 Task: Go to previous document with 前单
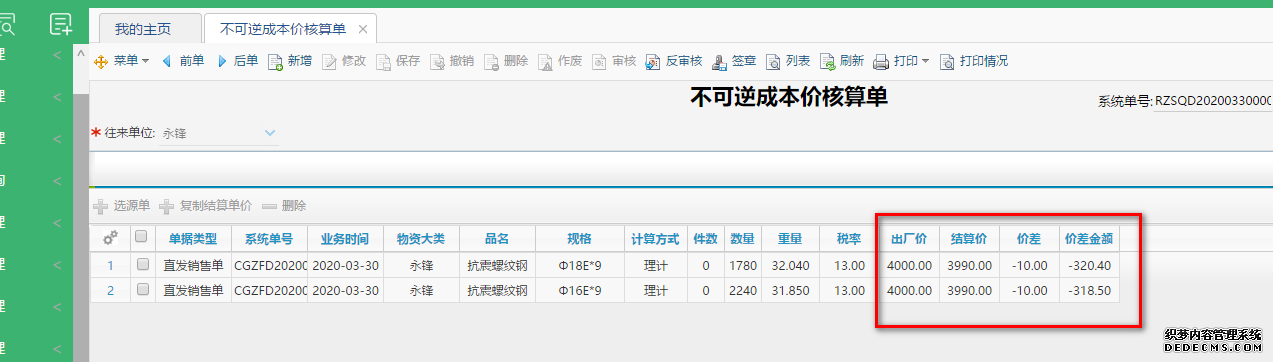pos(183,61)
